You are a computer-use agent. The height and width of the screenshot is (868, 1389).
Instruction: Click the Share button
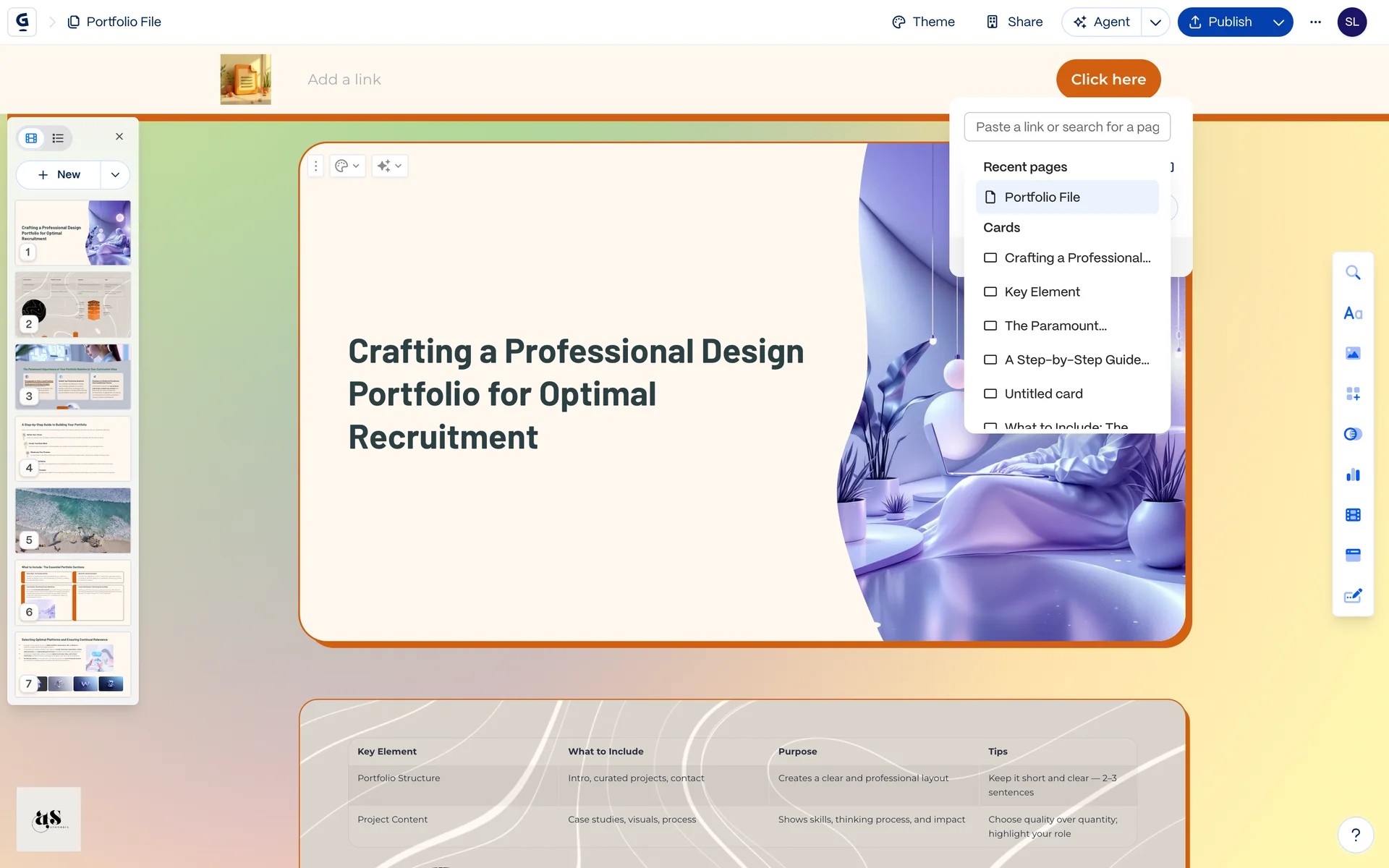tap(1014, 22)
